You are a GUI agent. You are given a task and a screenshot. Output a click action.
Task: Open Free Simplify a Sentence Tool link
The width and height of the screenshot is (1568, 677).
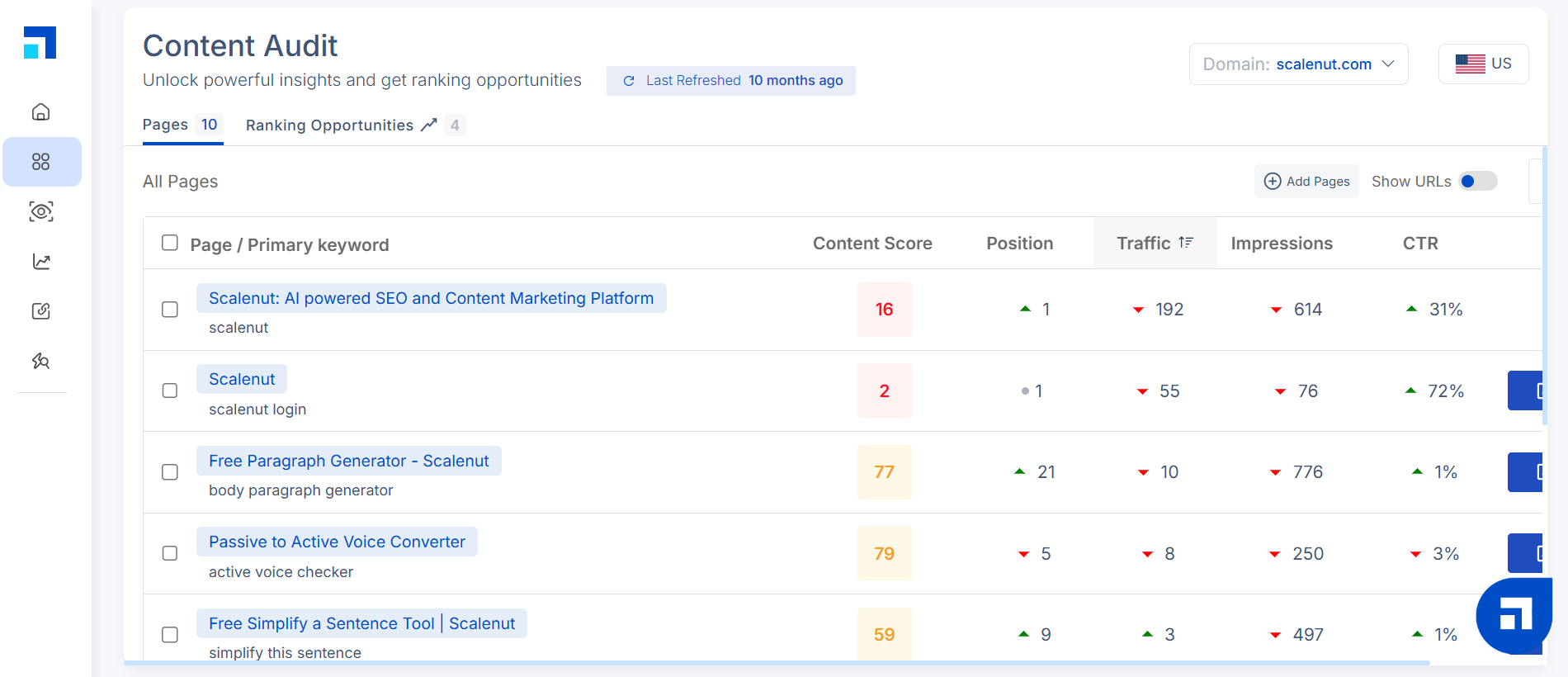click(x=361, y=623)
